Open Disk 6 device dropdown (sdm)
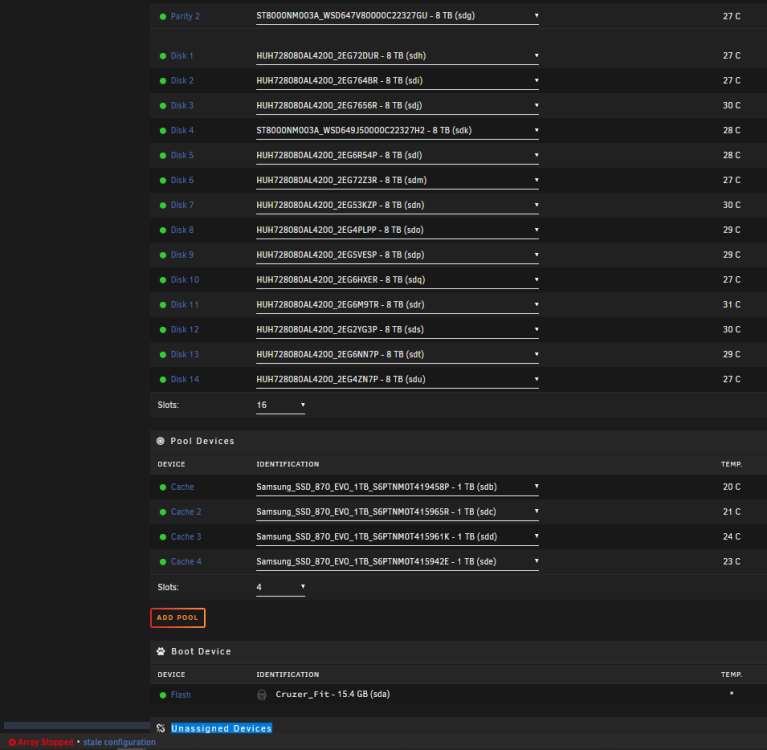The height and width of the screenshot is (750, 767). [x=397, y=181]
